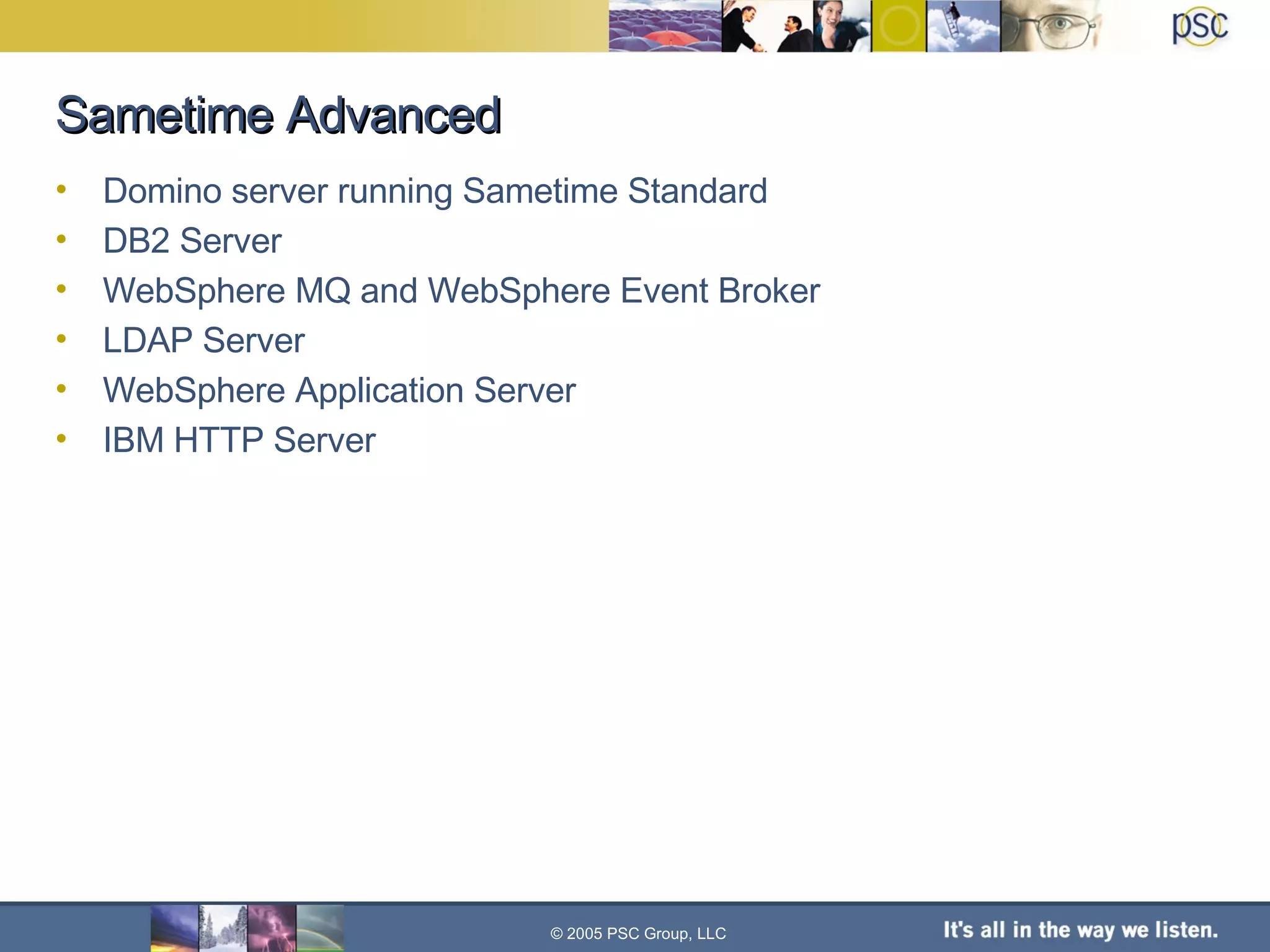
Task: Click "WebSphere MQ and WebSphere Event Broker" line
Action: pyautogui.click(x=461, y=291)
